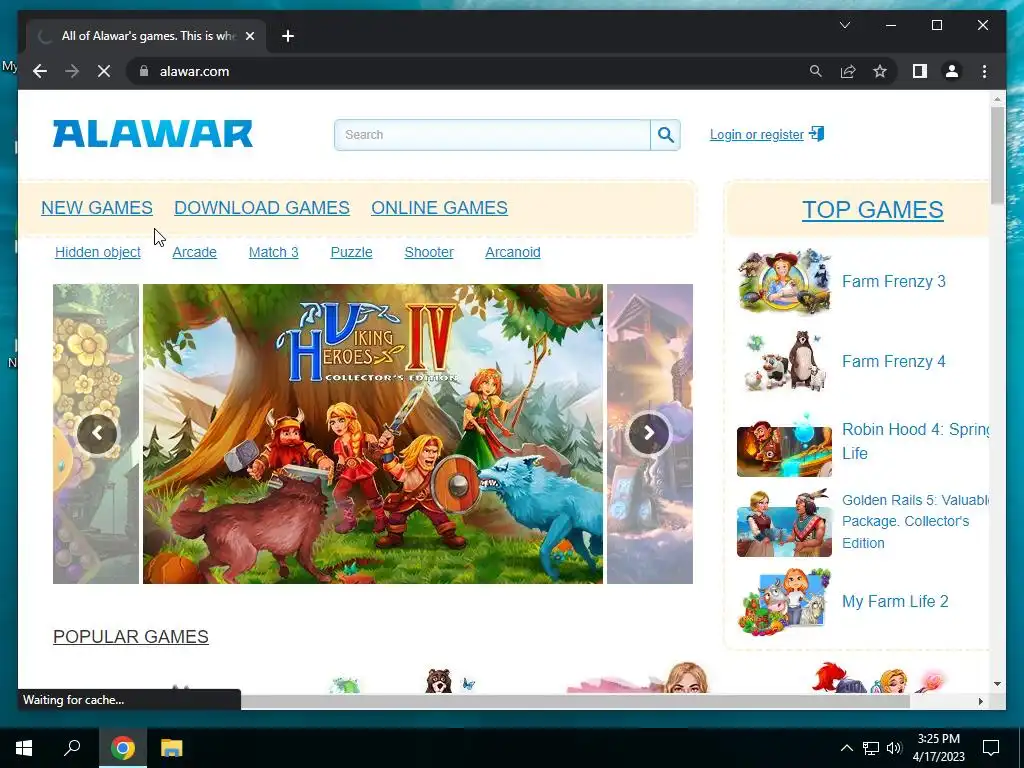This screenshot has height=768, width=1024.
Task: Stop page loading with the X button
Action: [104, 71]
